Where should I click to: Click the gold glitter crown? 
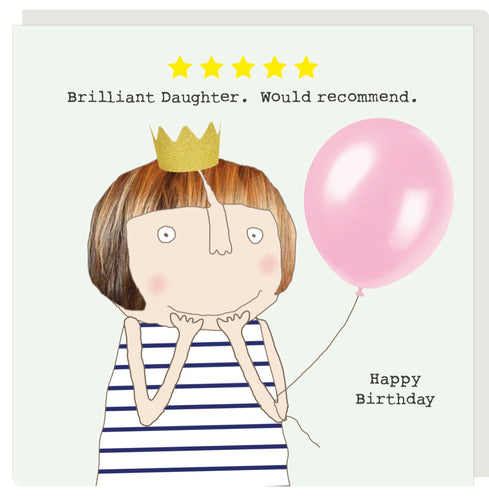tap(186, 147)
